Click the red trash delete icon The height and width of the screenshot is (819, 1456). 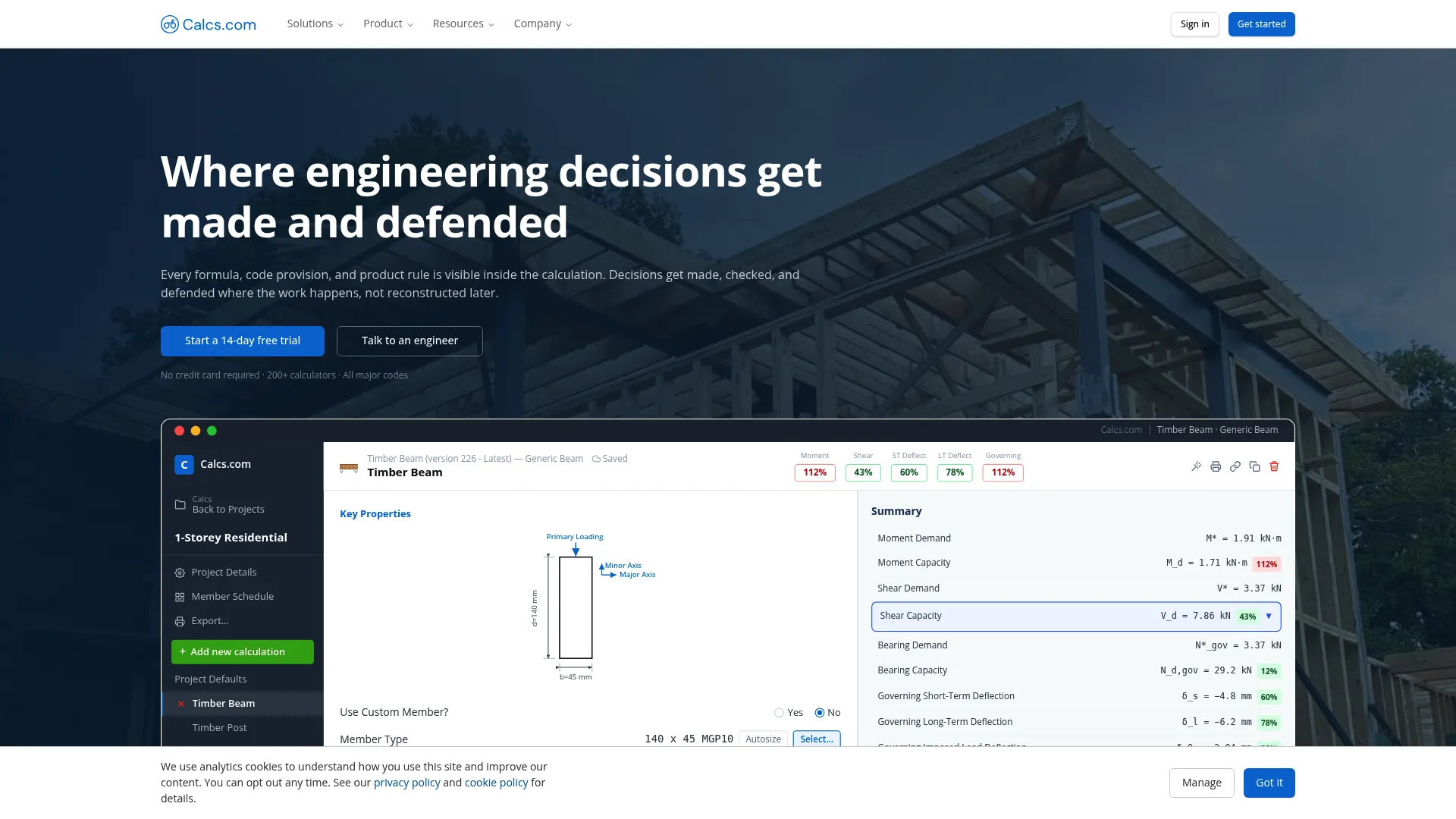click(1275, 466)
